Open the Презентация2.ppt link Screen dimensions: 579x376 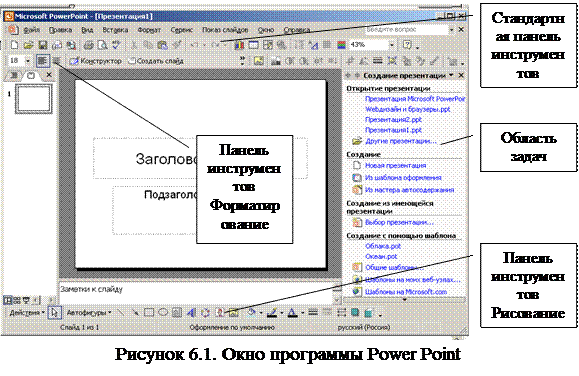coord(393,120)
